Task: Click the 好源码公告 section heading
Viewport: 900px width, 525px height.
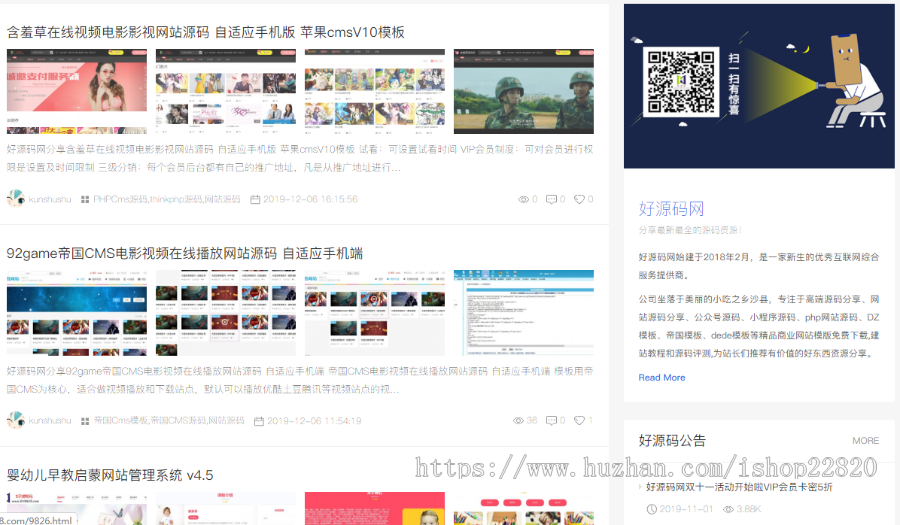Action: tap(672, 441)
